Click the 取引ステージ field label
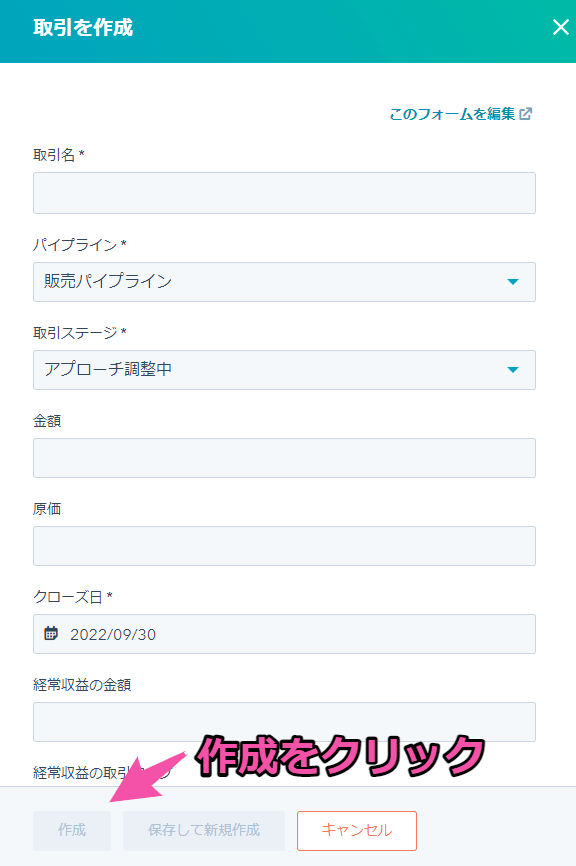This screenshot has height=866, width=576. tap(75, 332)
